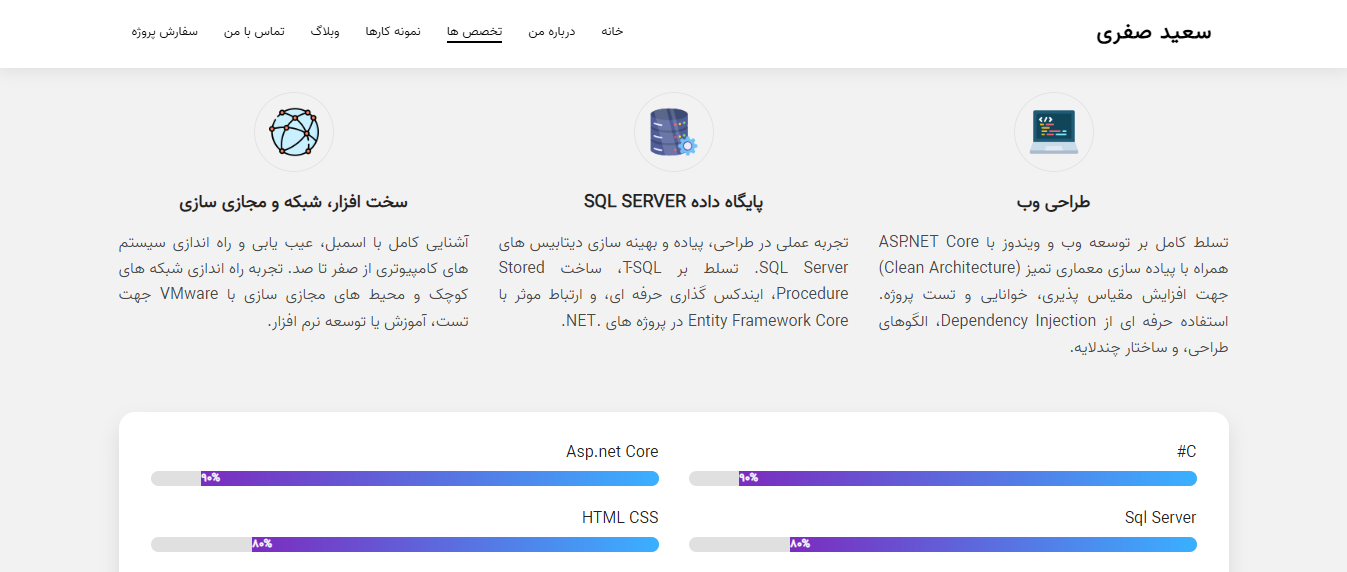Screen dimensions: 1347x572
Task: Go to درباره من page
Action: click(x=552, y=32)
